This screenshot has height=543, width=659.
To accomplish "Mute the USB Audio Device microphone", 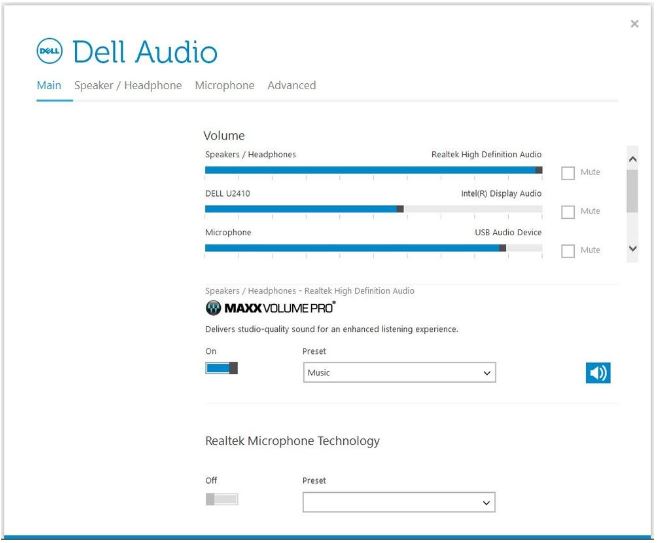I will [x=568, y=251].
